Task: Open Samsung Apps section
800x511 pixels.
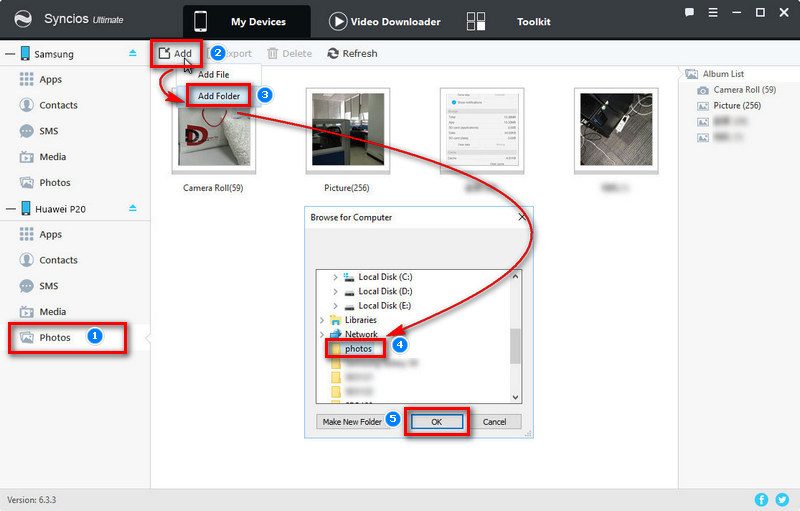Action: [x=51, y=80]
